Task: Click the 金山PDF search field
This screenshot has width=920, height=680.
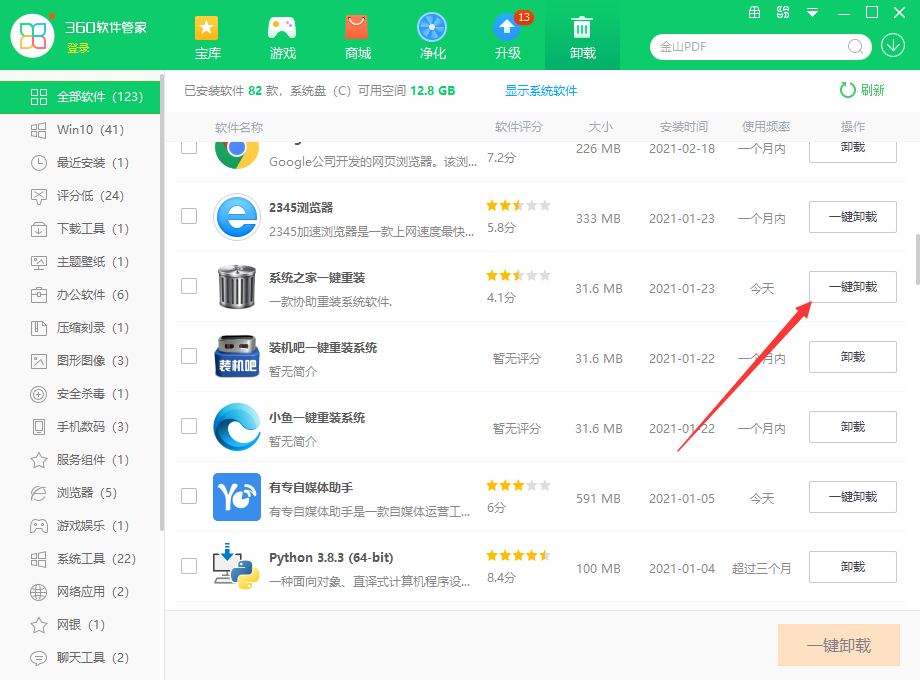Action: click(x=750, y=47)
